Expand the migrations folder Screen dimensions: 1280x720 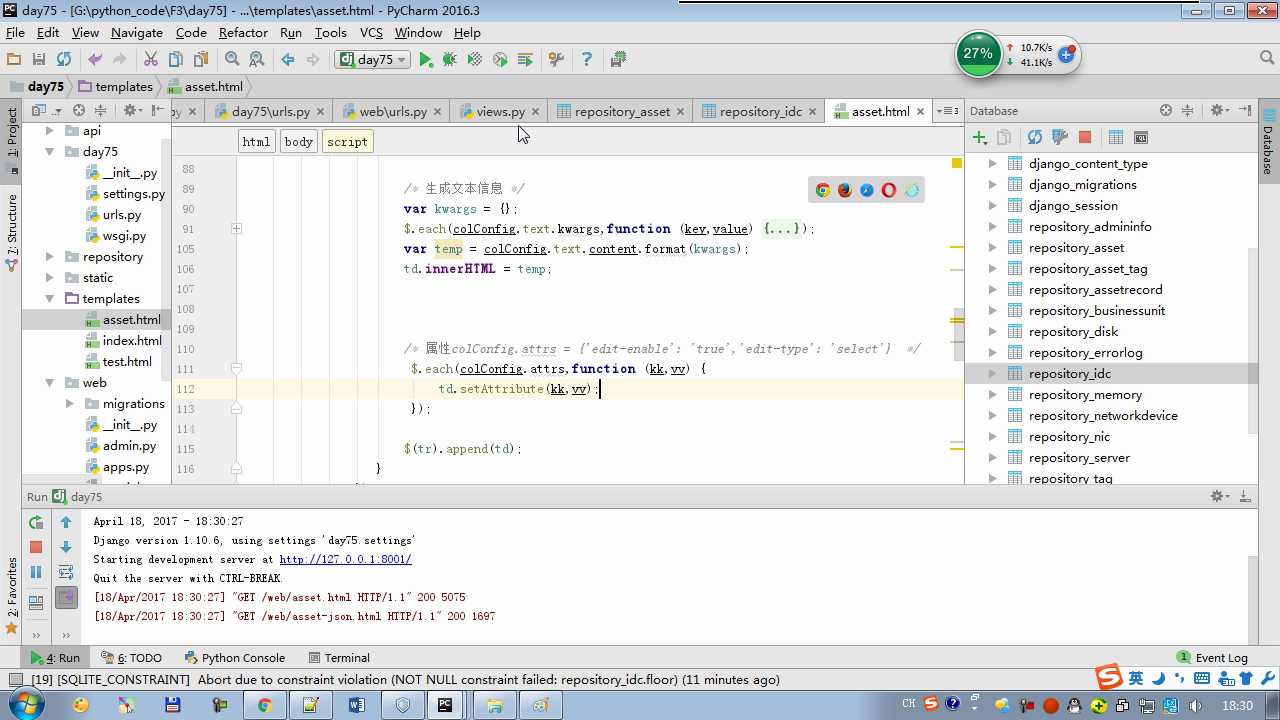(69, 404)
